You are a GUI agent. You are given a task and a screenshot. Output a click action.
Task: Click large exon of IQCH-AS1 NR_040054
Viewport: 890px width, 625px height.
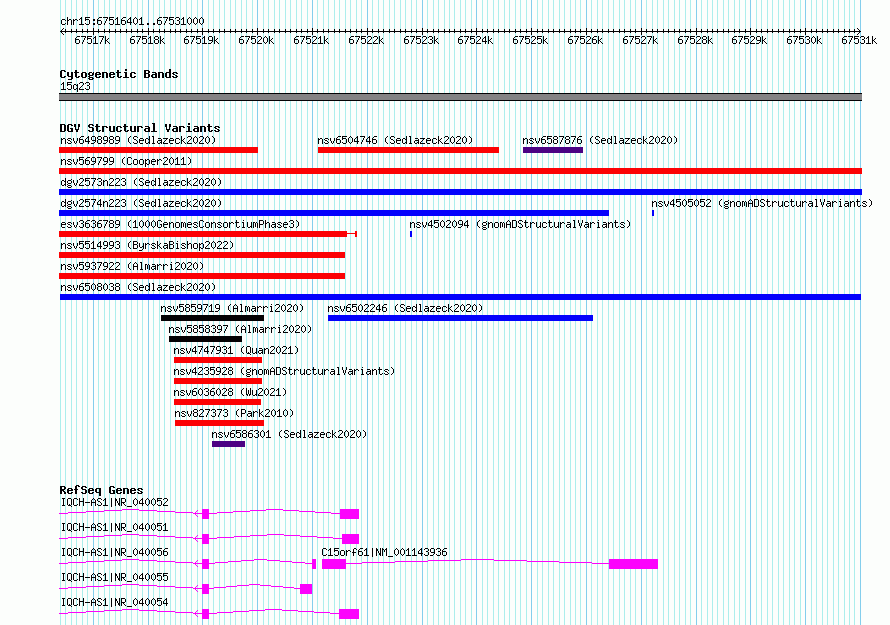coord(349,614)
